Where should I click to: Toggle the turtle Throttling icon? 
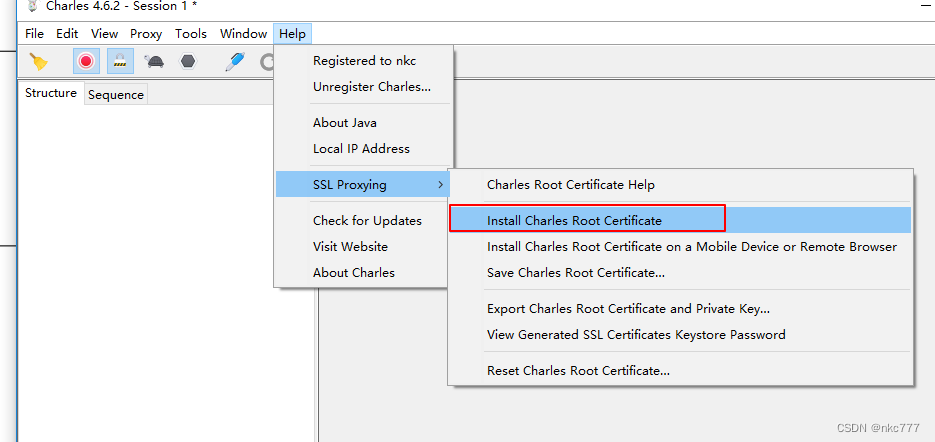pos(154,61)
